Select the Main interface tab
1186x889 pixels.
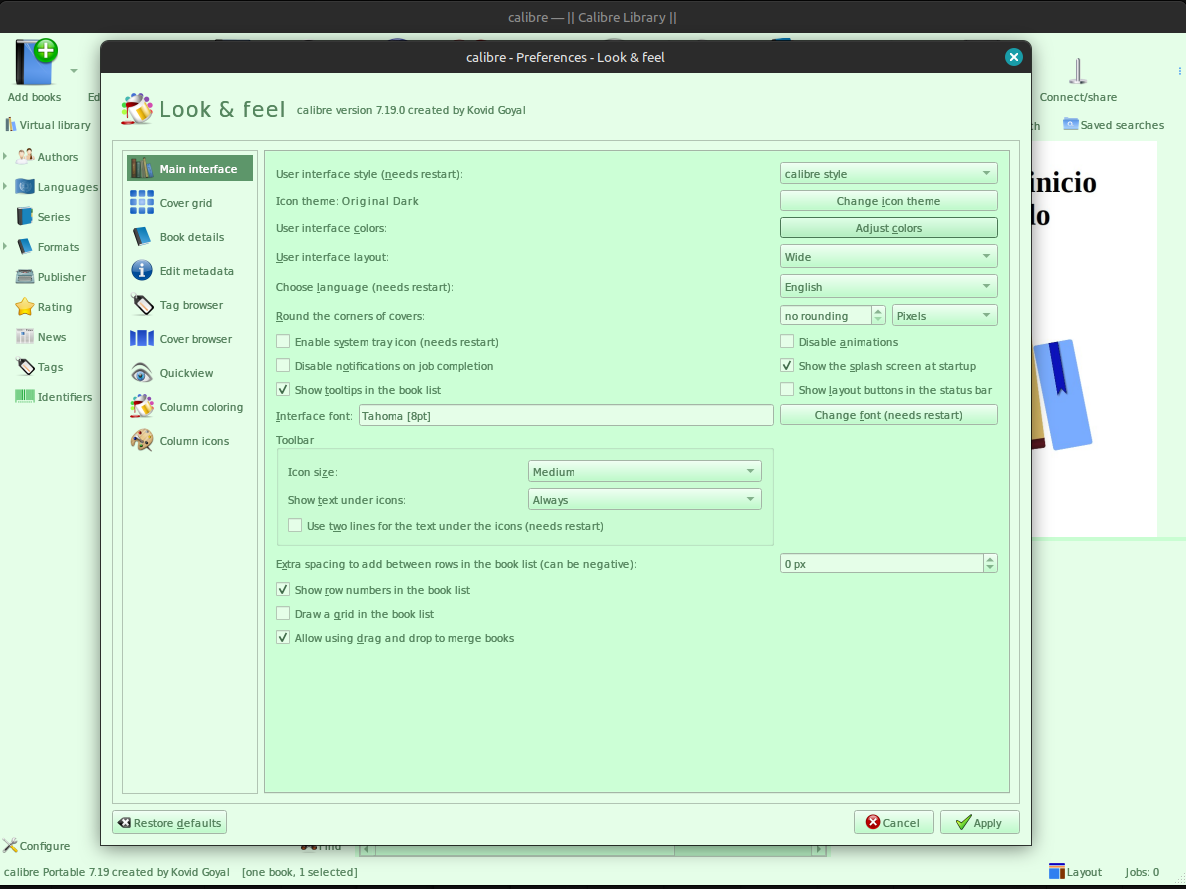[190, 169]
